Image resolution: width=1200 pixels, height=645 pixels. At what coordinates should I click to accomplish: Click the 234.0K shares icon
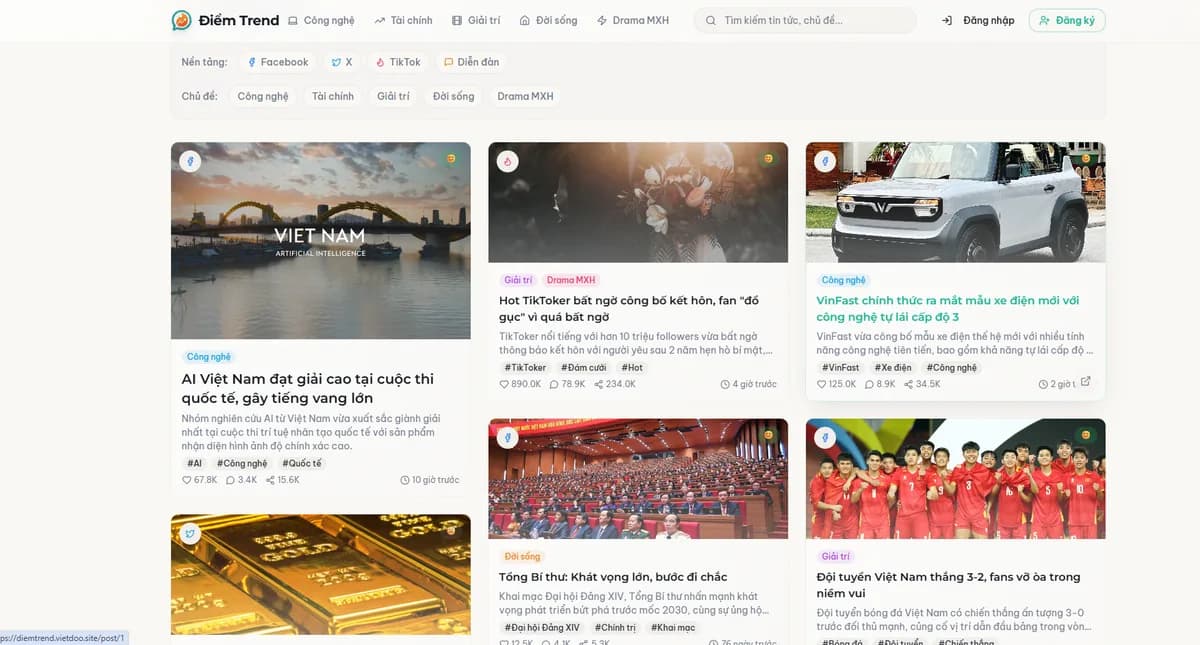pyautogui.click(x=598, y=384)
